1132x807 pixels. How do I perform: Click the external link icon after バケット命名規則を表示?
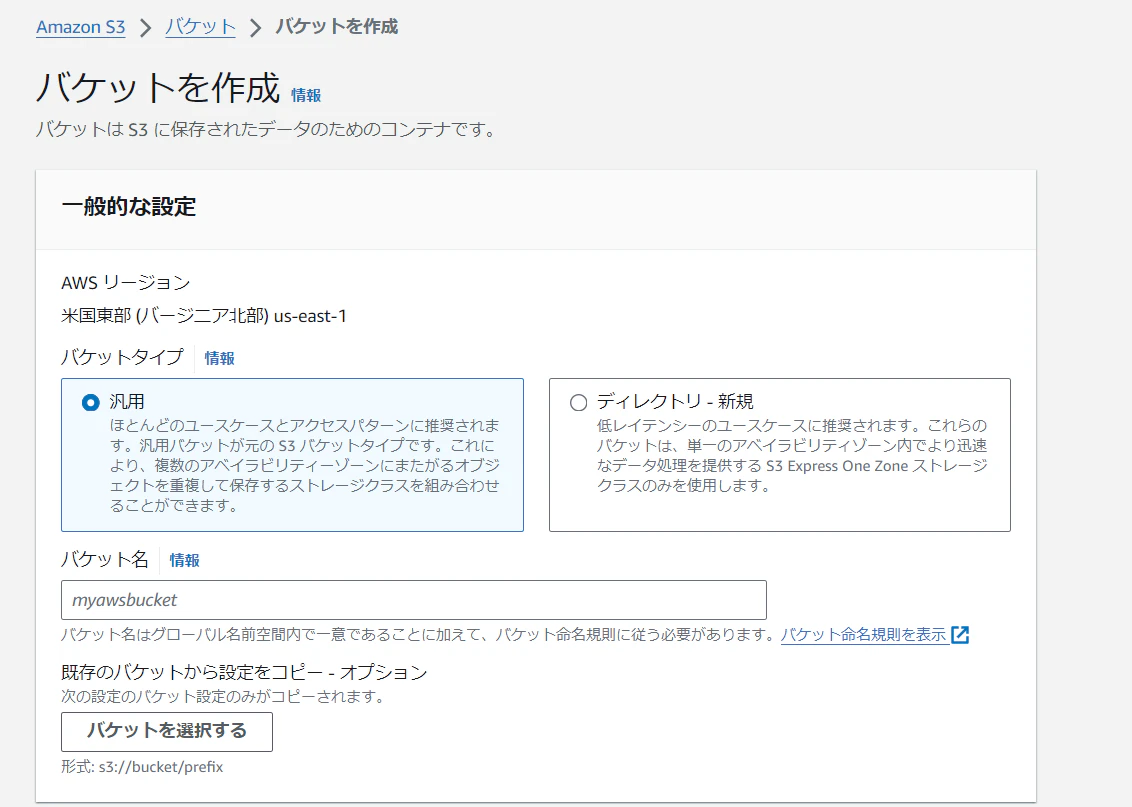[x=960, y=634]
